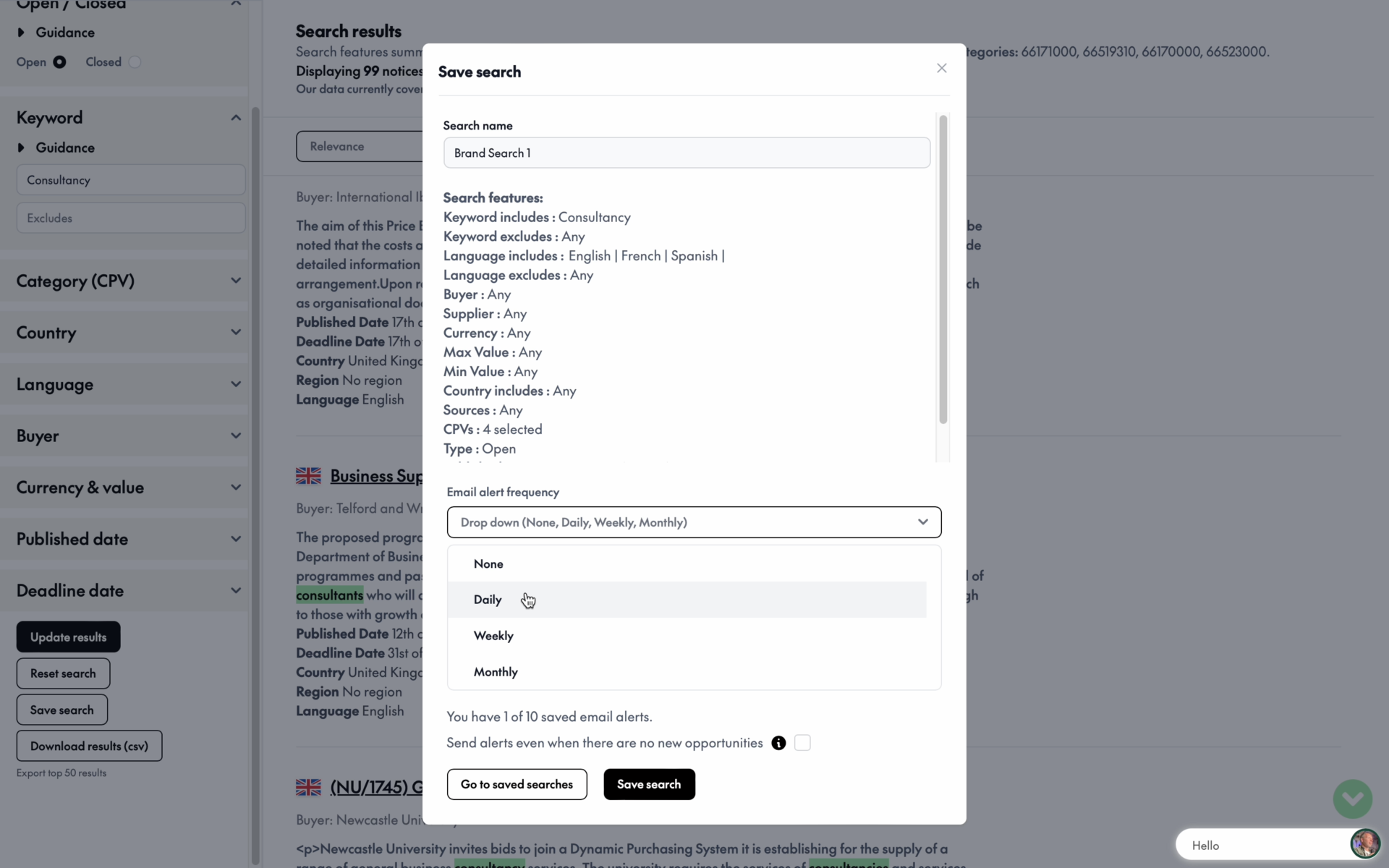Select Daily alert frequency
1389x868 pixels.
point(488,600)
